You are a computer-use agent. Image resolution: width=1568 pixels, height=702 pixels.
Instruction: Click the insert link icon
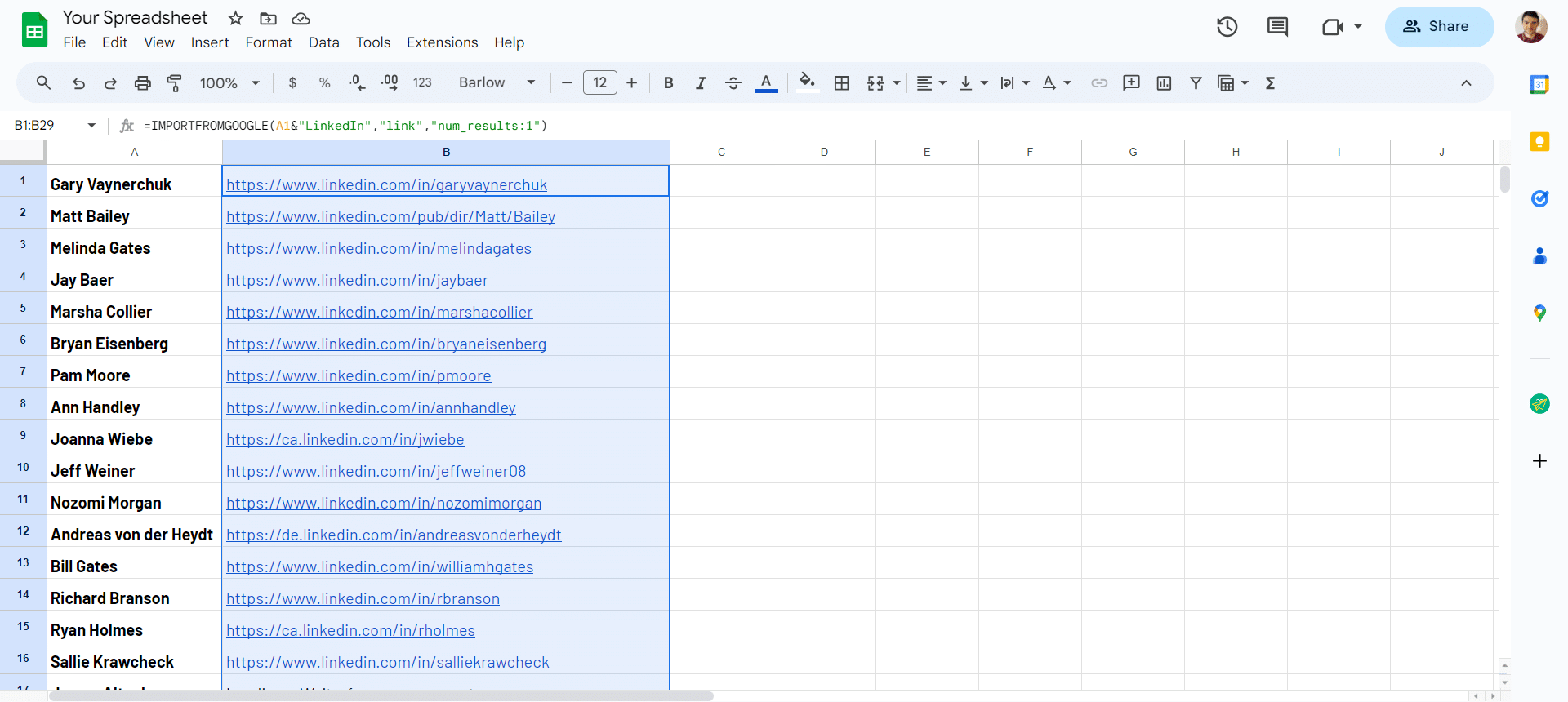1099,82
